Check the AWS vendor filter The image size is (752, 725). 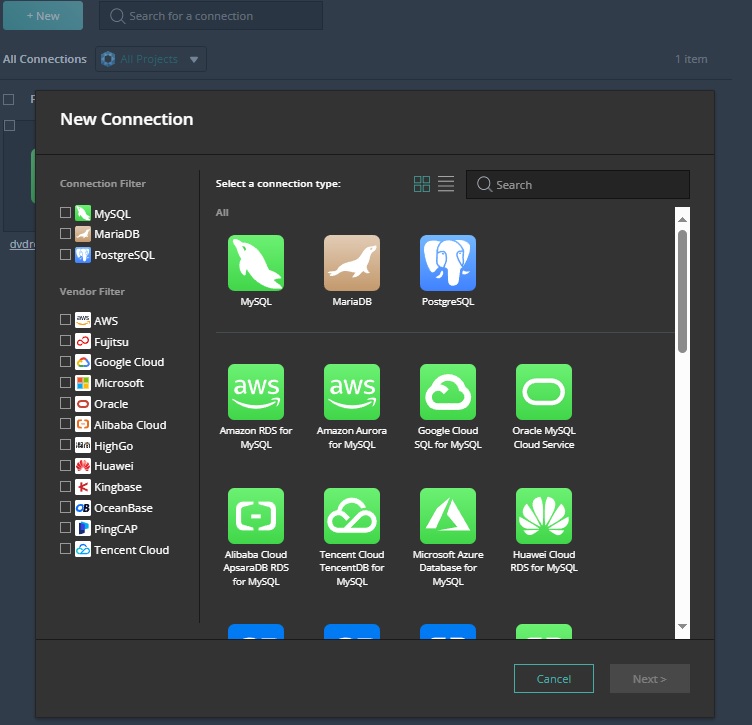point(66,320)
